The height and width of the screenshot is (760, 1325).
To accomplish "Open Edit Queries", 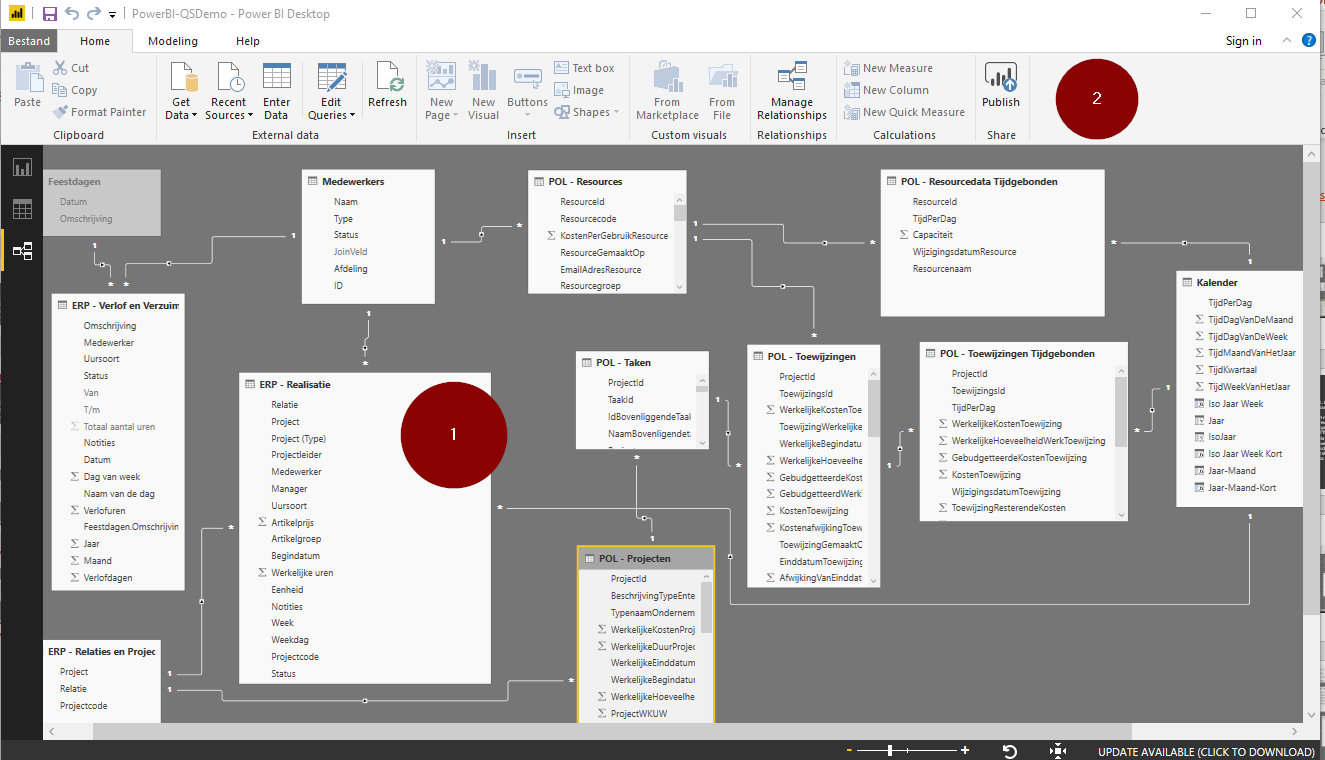I will [331, 92].
